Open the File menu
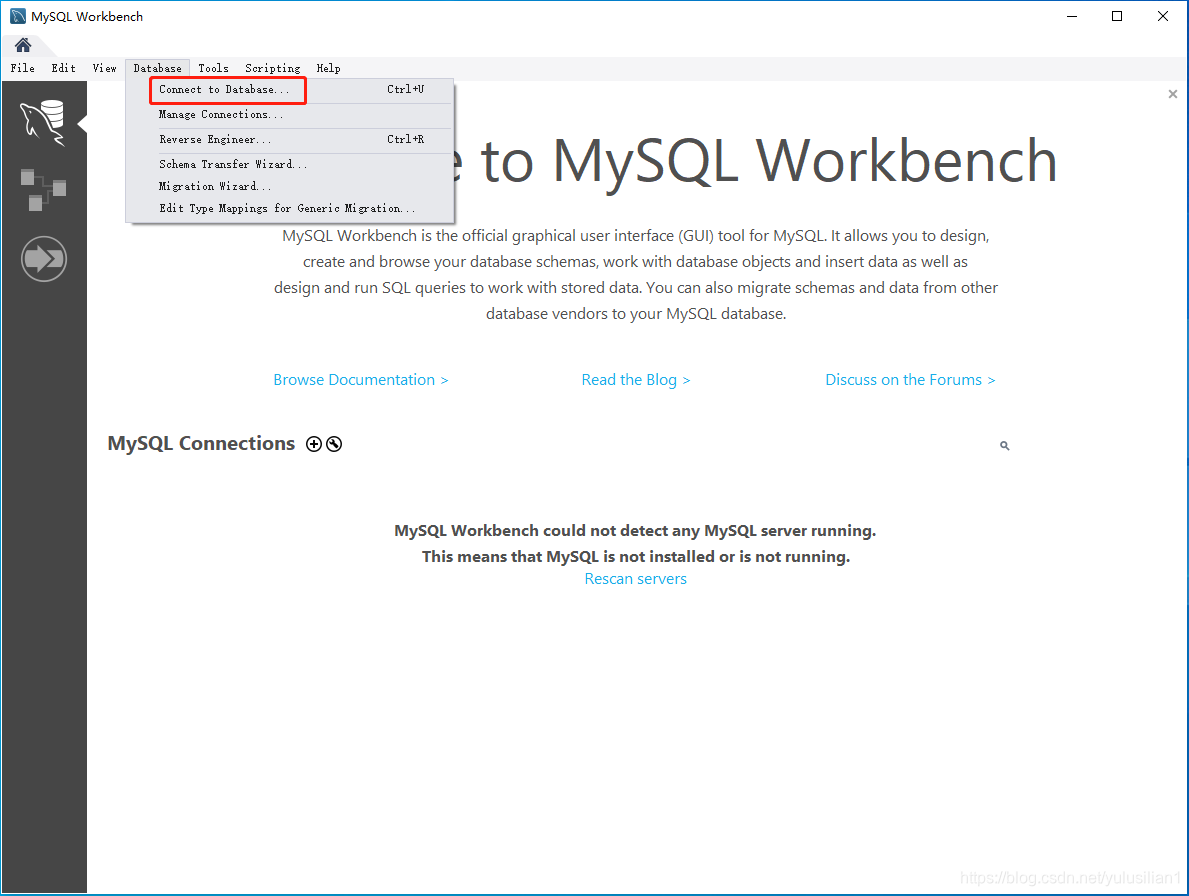The image size is (1189, 896). coord(23,68)
